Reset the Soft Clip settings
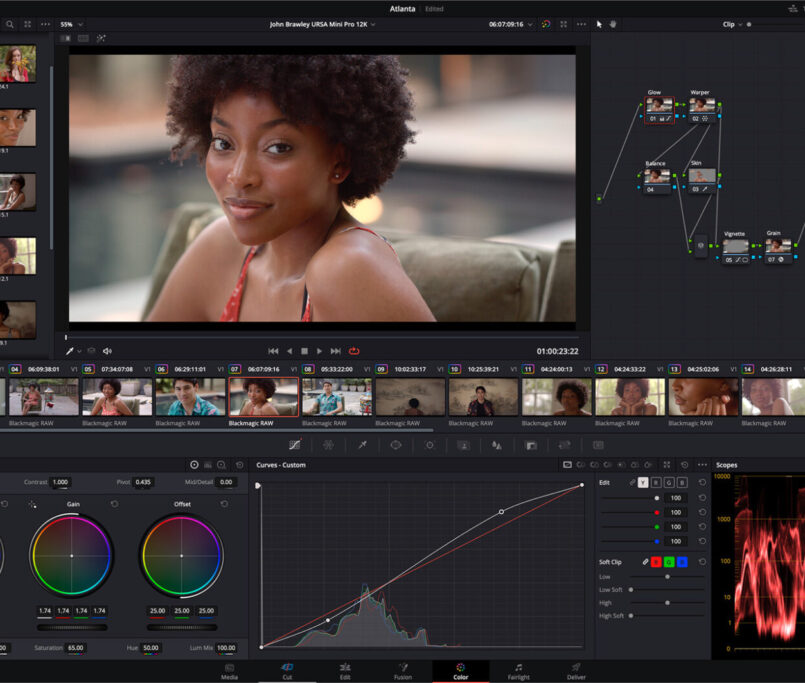This screenshot has height=683, width=805. pos(702,562)
